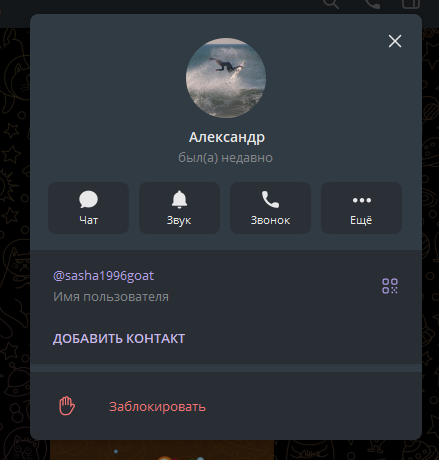Select the Заблокировать text option
Viewport: 439px width, 460px height.
(157, 406)
